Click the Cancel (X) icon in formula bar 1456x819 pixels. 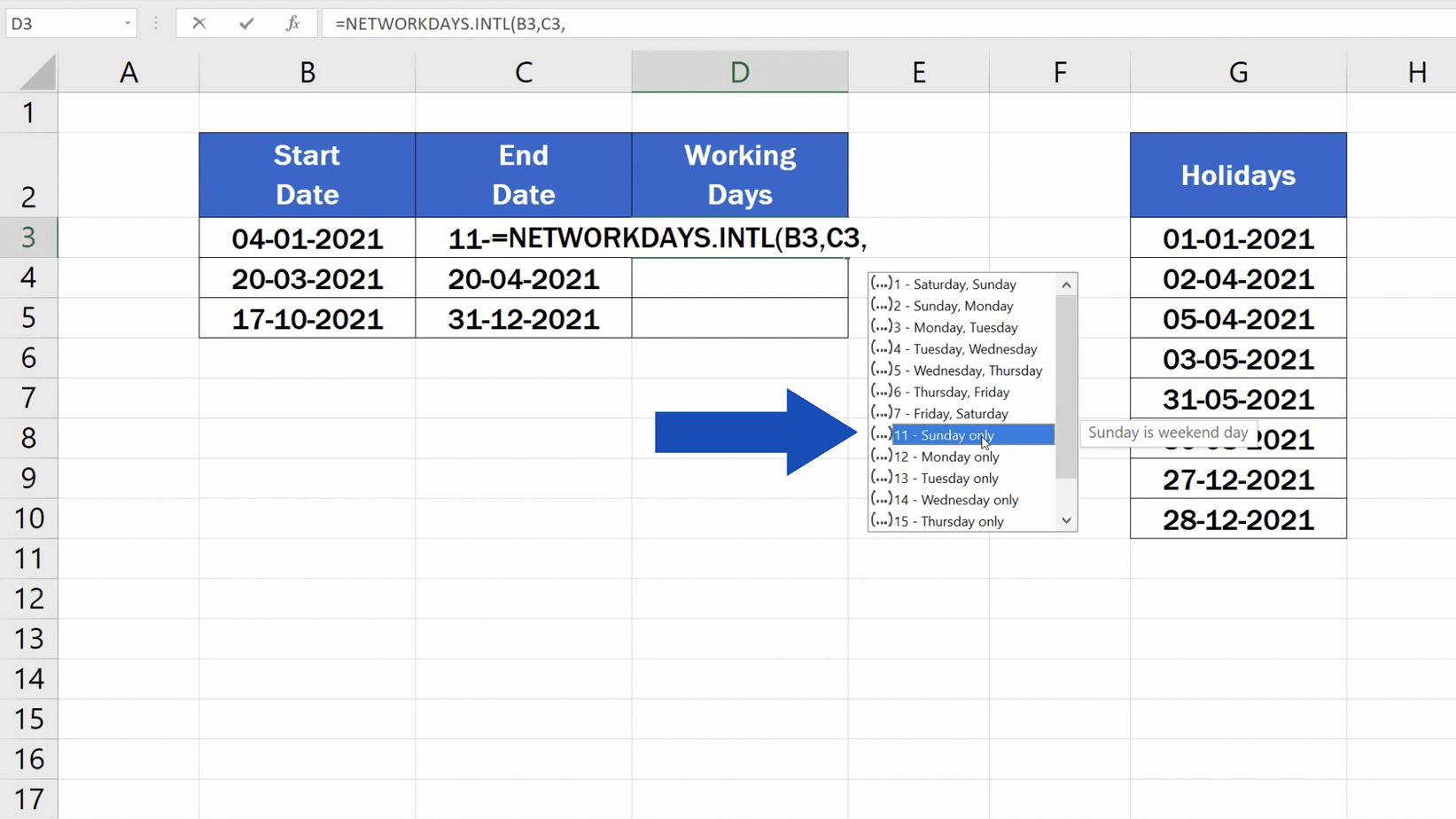click(199, 23)
